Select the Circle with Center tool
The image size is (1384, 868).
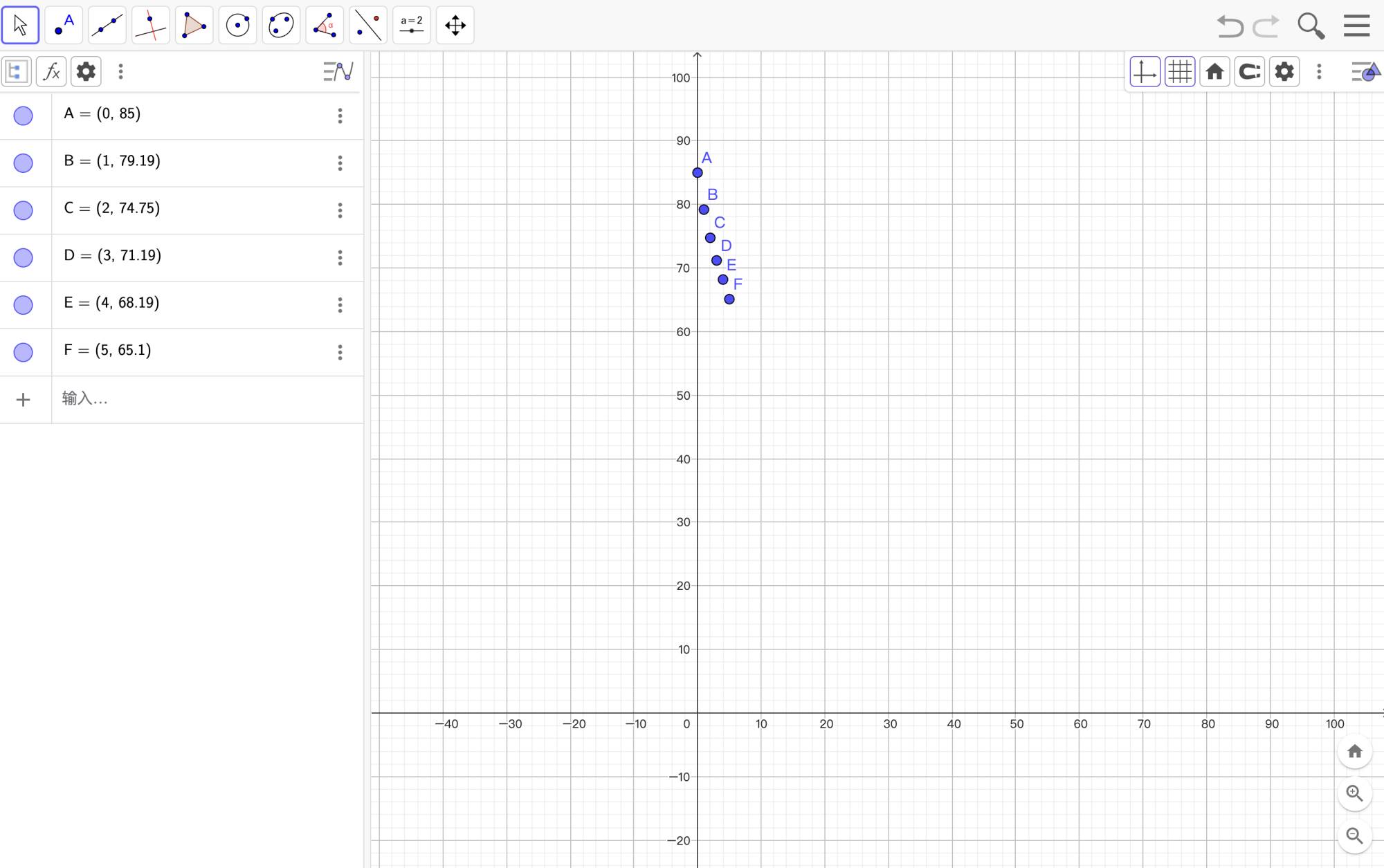(237, 26)
